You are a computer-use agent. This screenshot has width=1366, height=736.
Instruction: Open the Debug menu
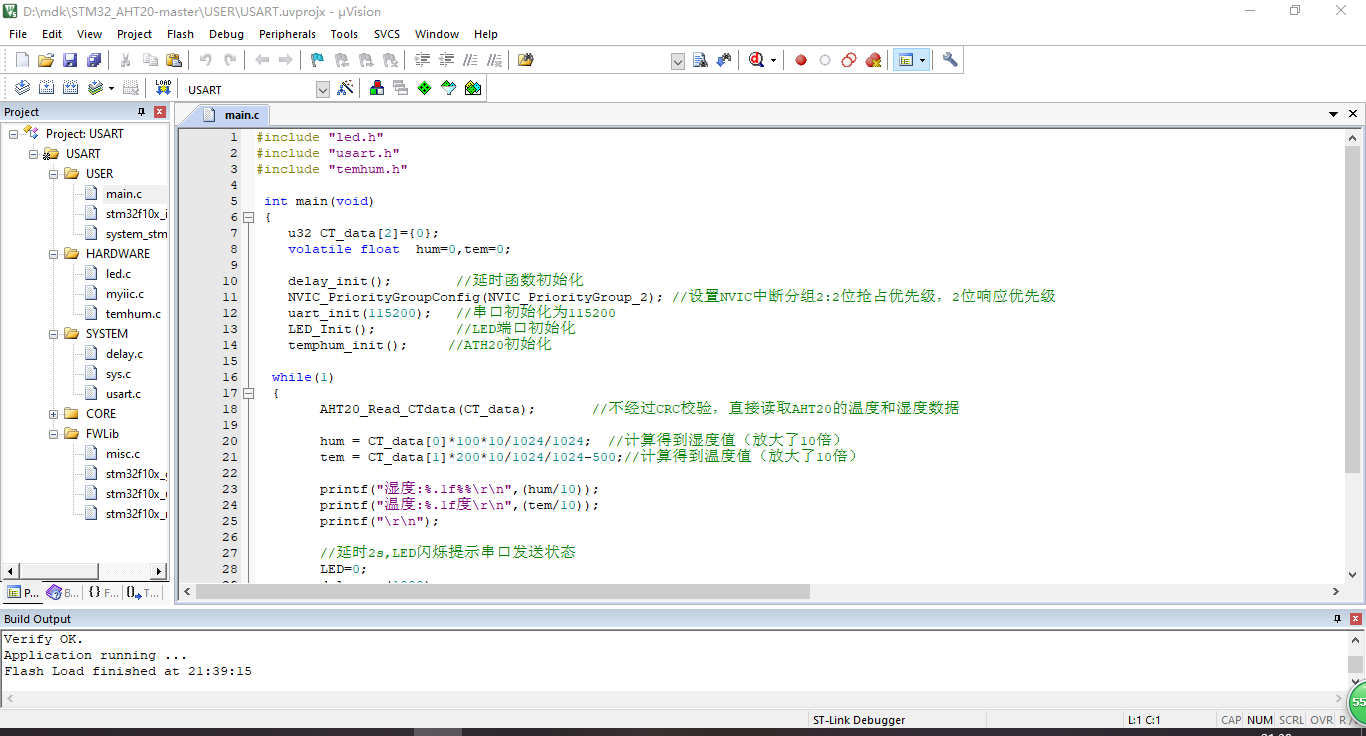point(226,34)
